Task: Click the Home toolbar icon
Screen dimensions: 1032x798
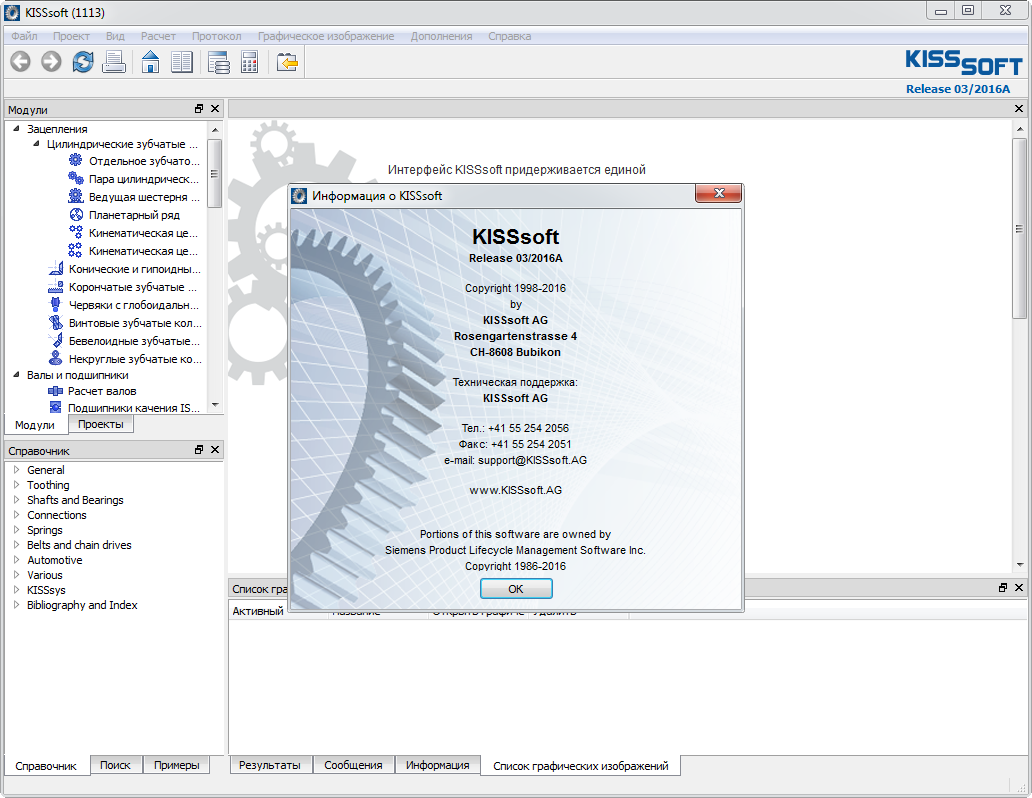Action: coord(151,62)
